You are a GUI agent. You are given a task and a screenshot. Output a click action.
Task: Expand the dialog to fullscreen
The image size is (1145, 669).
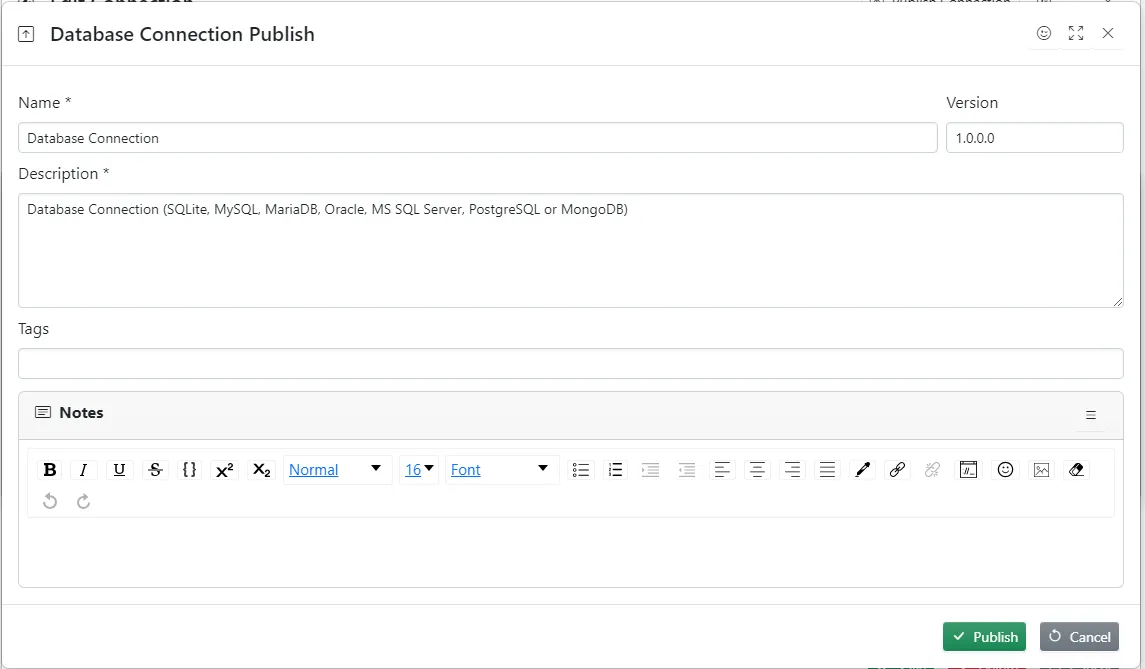coord(1076,33)
